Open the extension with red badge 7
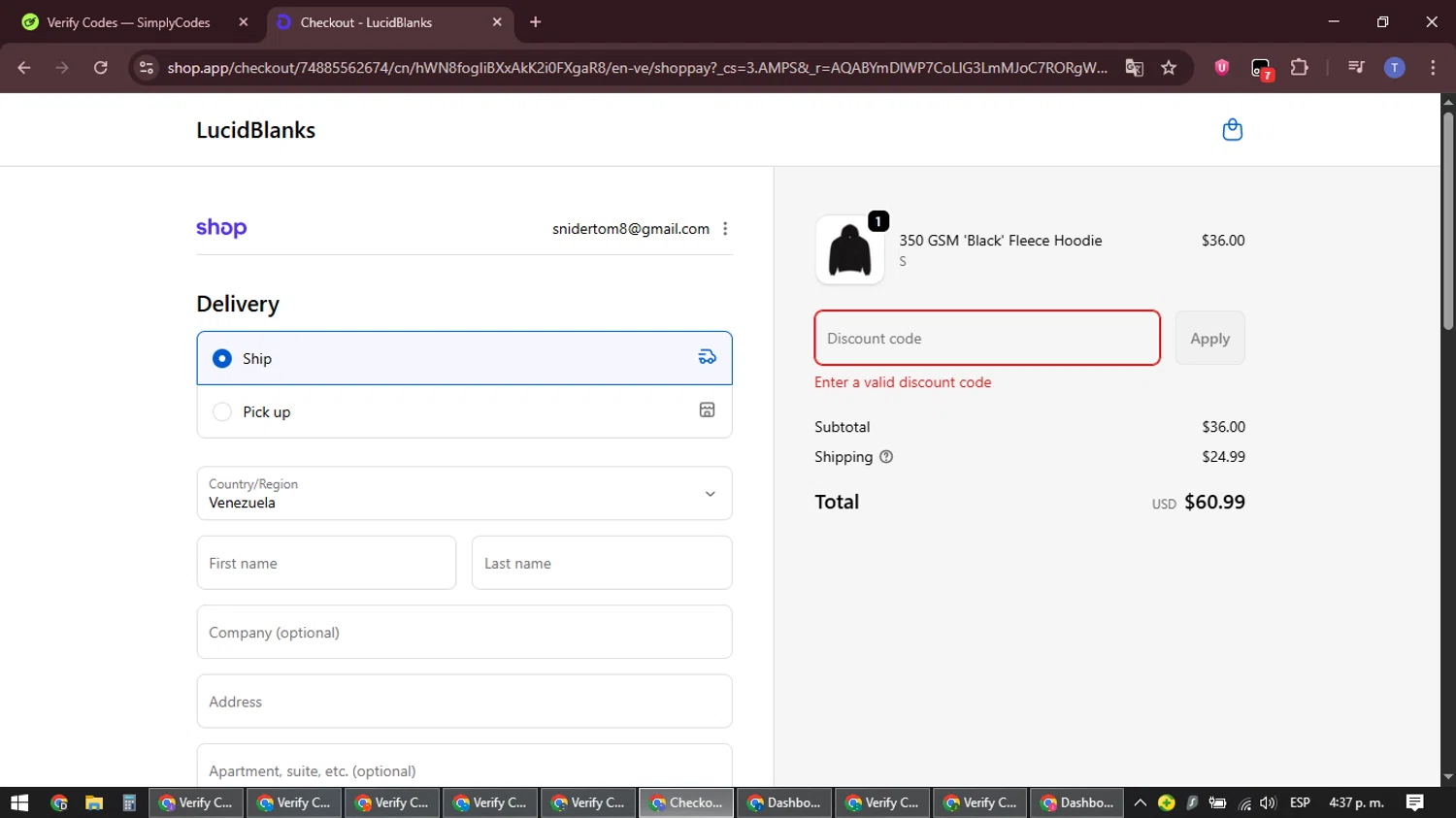This screenshot has height=818, width=1456. (x=1261, y=68)
